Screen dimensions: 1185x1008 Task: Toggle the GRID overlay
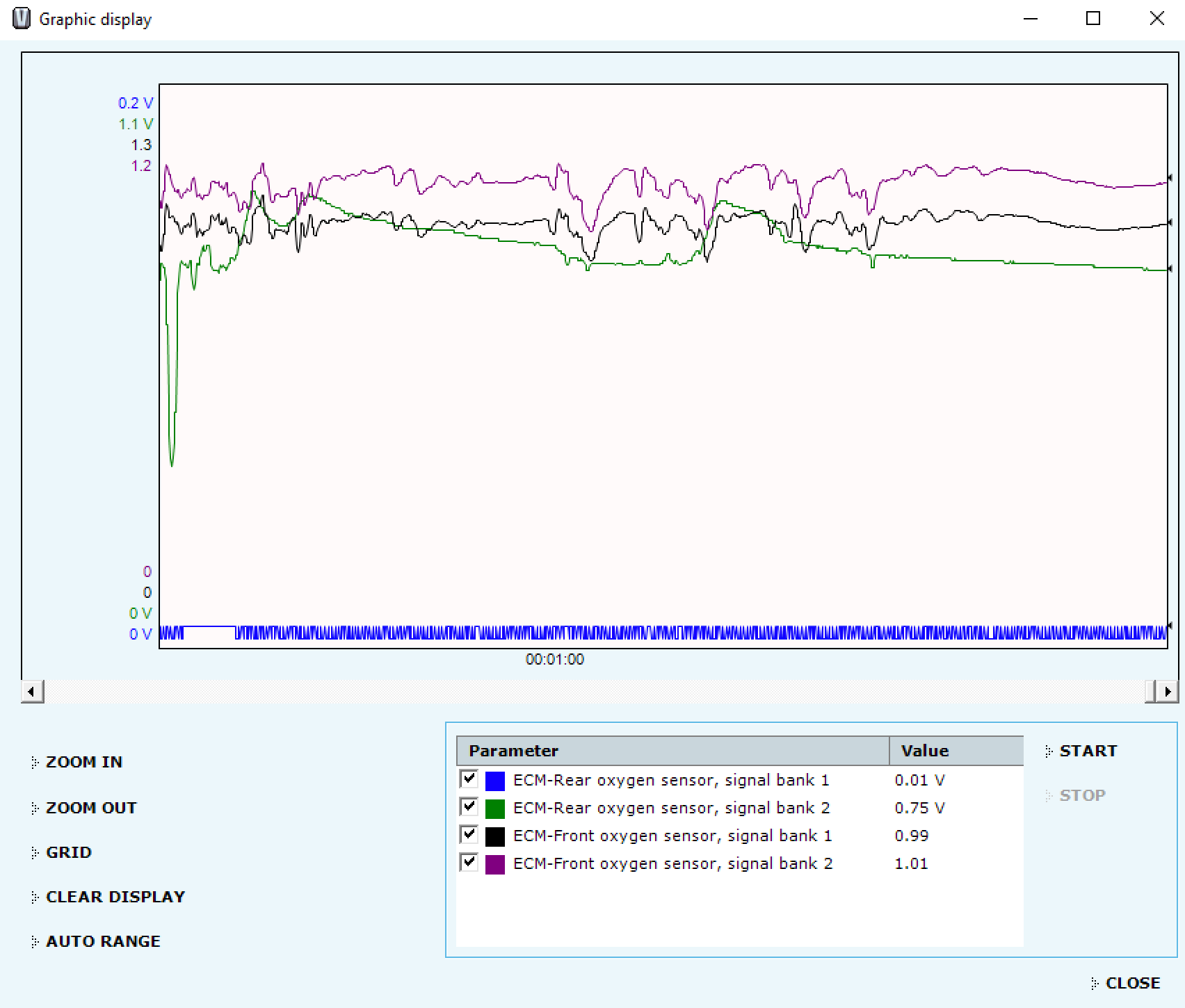(x=68, y=852)
